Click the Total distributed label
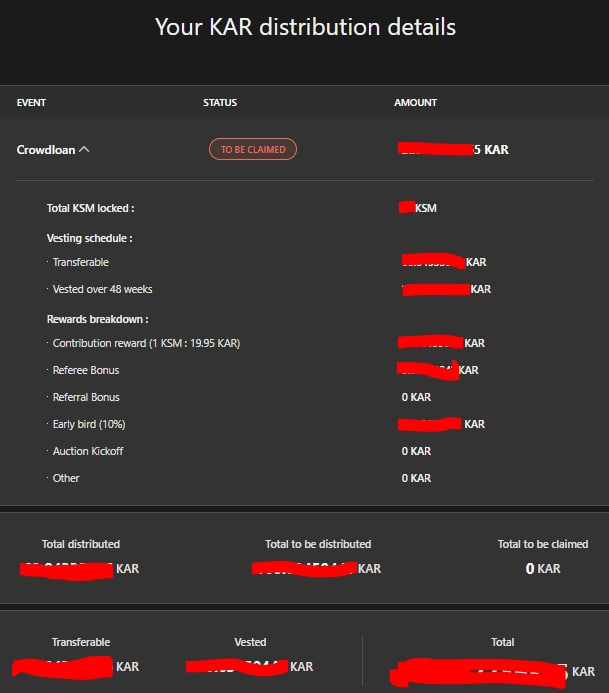The height and width of the screenshot is (693, 609). pos(81,544)
